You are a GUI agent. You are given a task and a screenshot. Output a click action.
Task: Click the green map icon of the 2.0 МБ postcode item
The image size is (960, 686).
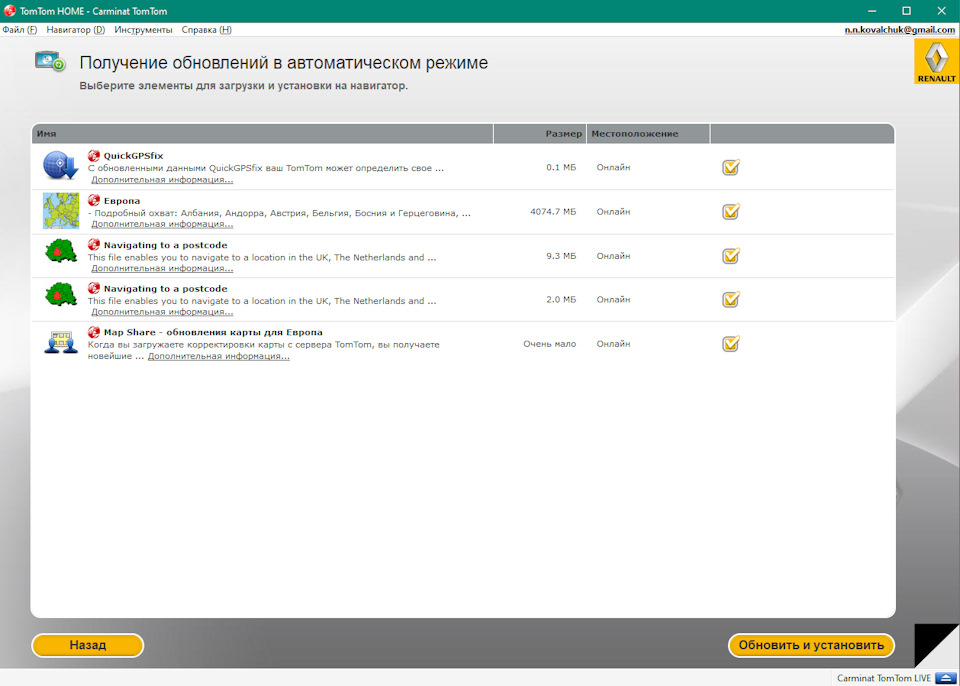click(x=61, y=295)
